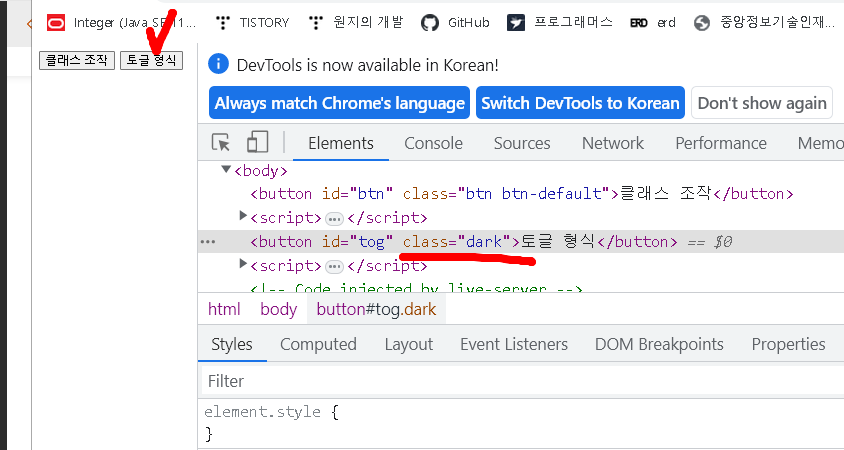The height and width of the screenshot is (450, 844).
Task: Select the Layout pane tab
Action: click(409, 344)
